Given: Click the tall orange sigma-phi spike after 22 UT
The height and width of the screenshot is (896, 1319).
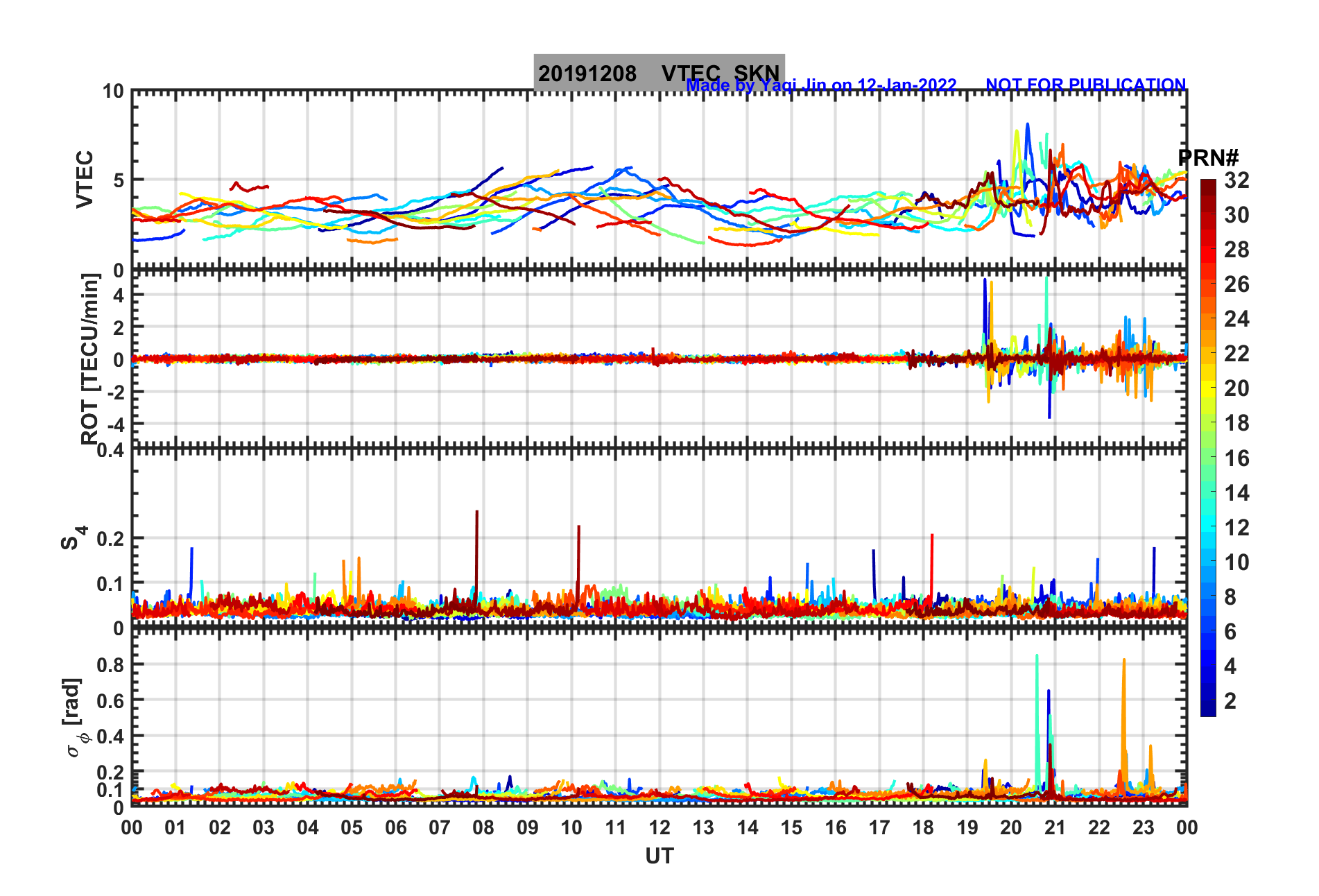Looking at the screenshot, I should (x=1123, y=721).
